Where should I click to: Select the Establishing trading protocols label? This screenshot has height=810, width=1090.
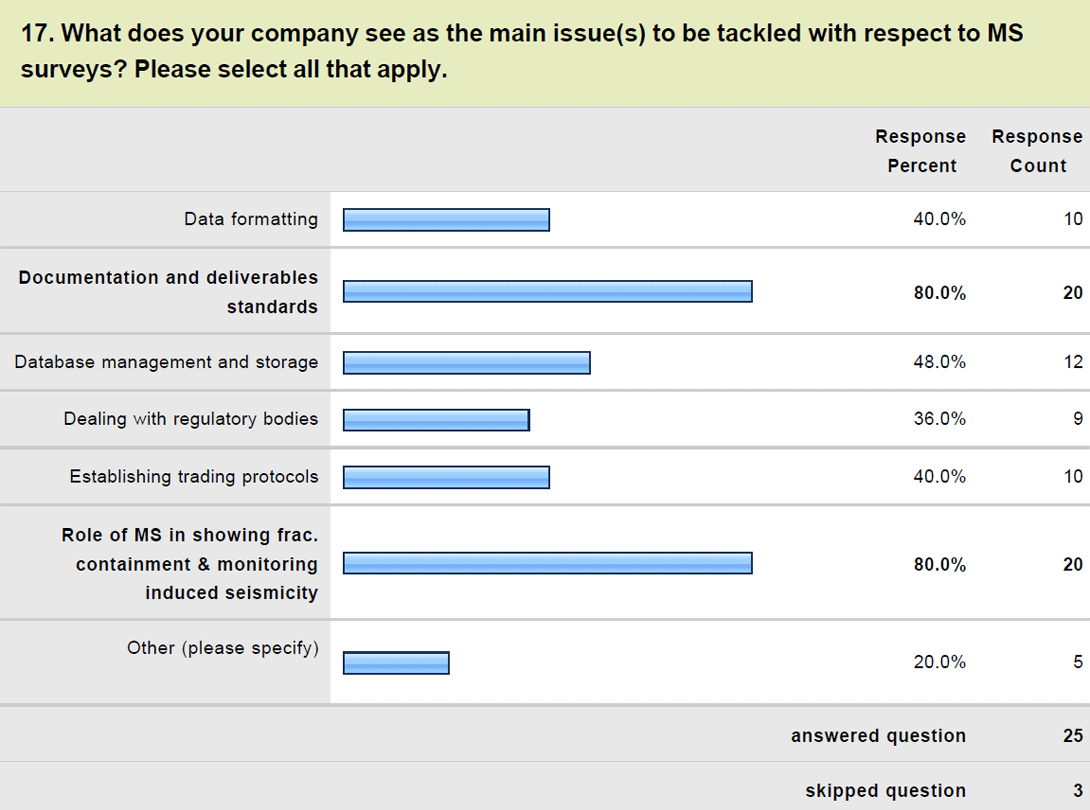(x=194, y=476)
